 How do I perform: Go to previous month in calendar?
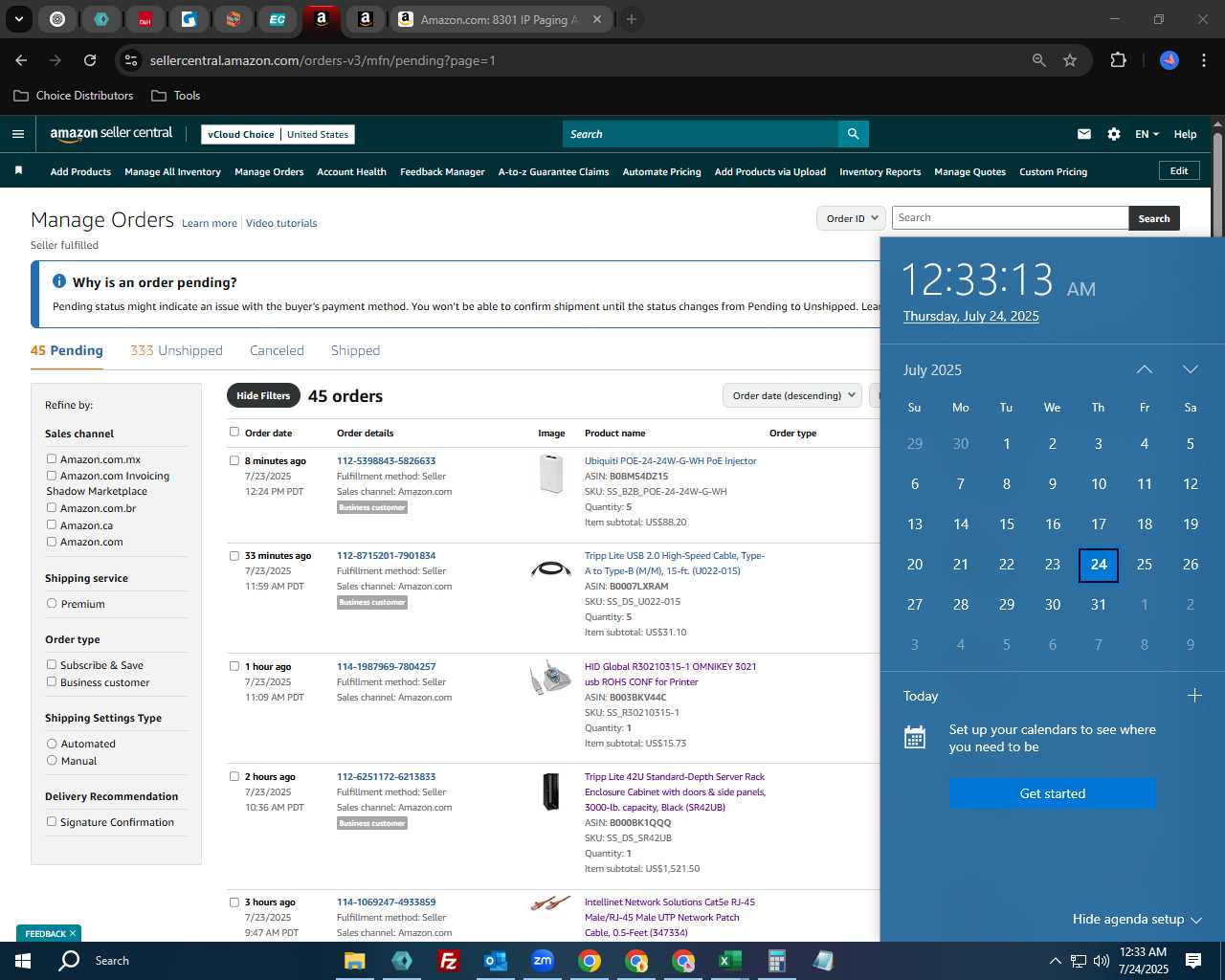click(x=1145, y=369)
